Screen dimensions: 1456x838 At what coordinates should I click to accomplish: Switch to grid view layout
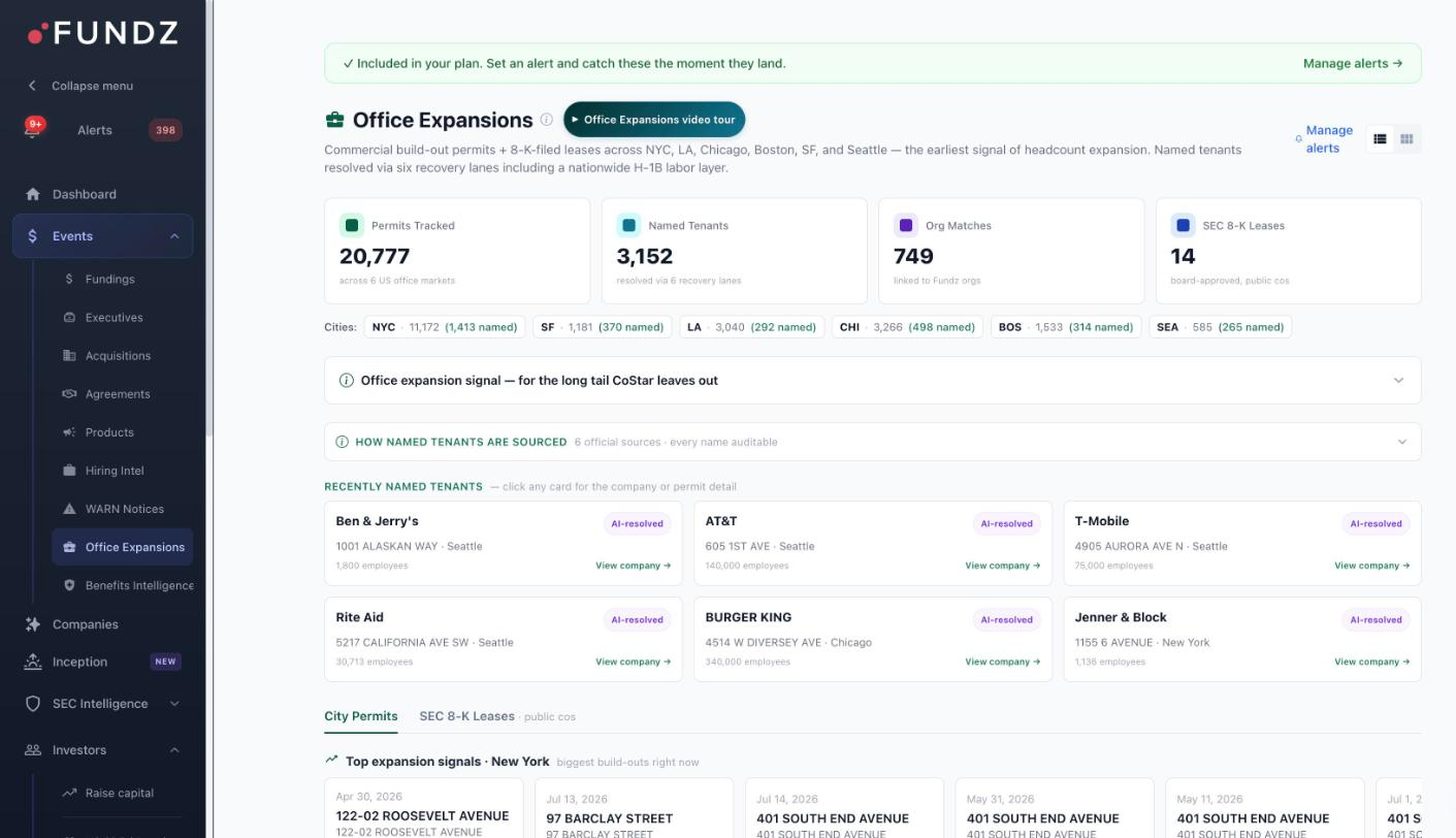[1406, 139]
